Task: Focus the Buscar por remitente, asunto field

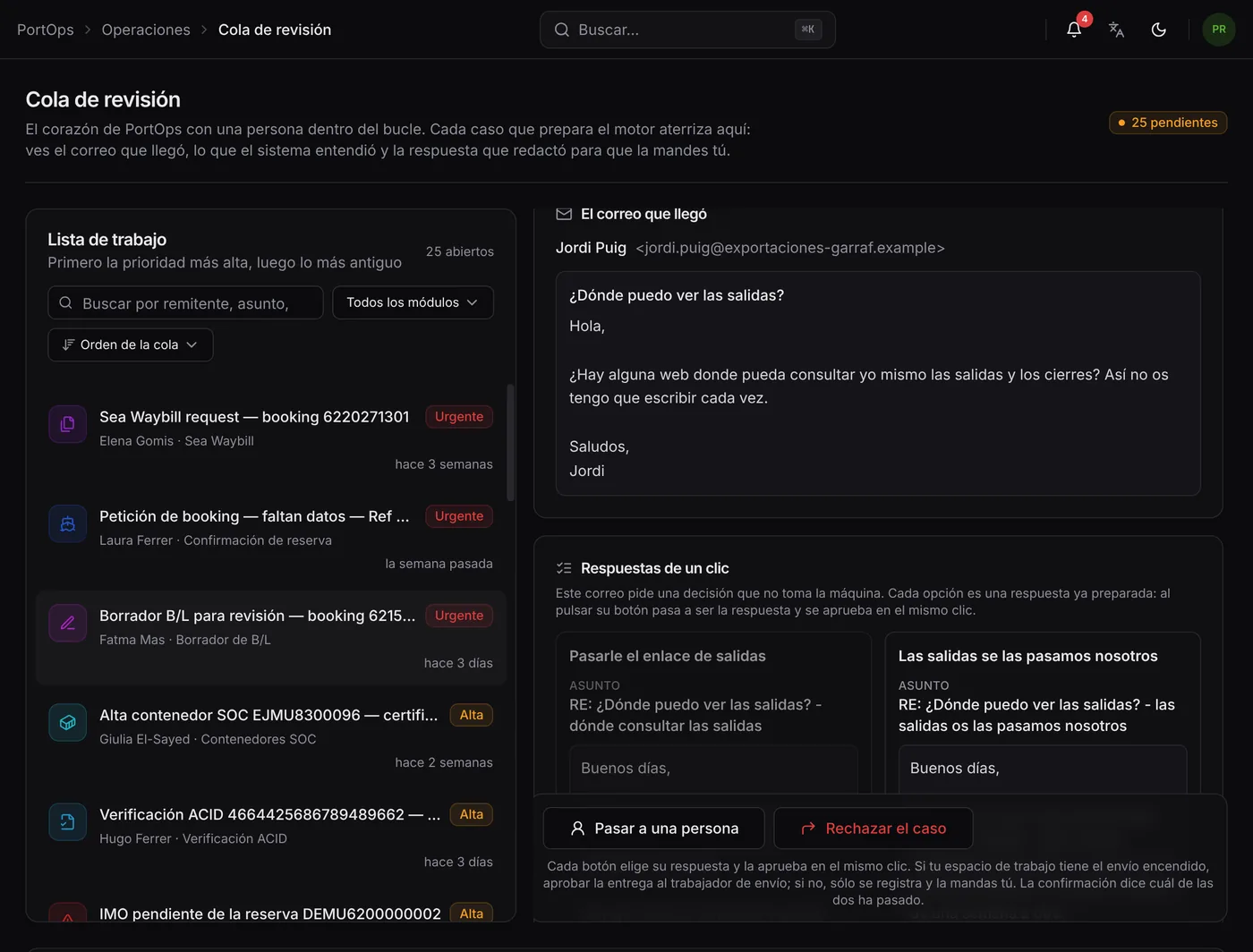Action: [185, 302]
